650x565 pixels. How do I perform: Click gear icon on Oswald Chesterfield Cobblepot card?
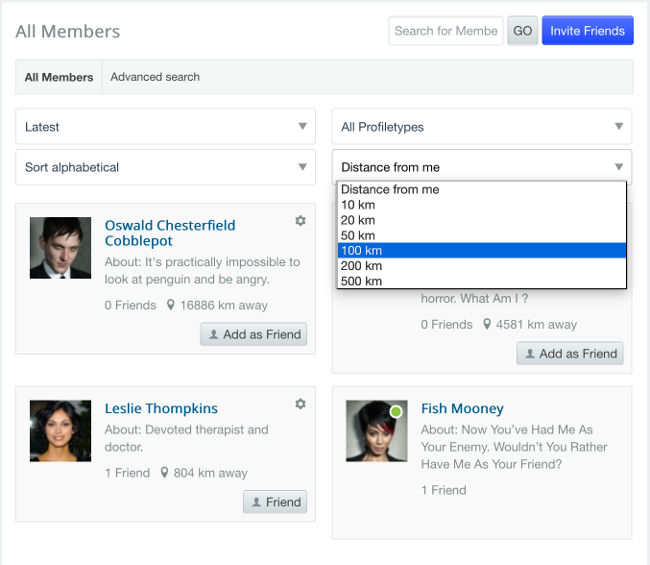pyautogui.click(x=301, y=221)
